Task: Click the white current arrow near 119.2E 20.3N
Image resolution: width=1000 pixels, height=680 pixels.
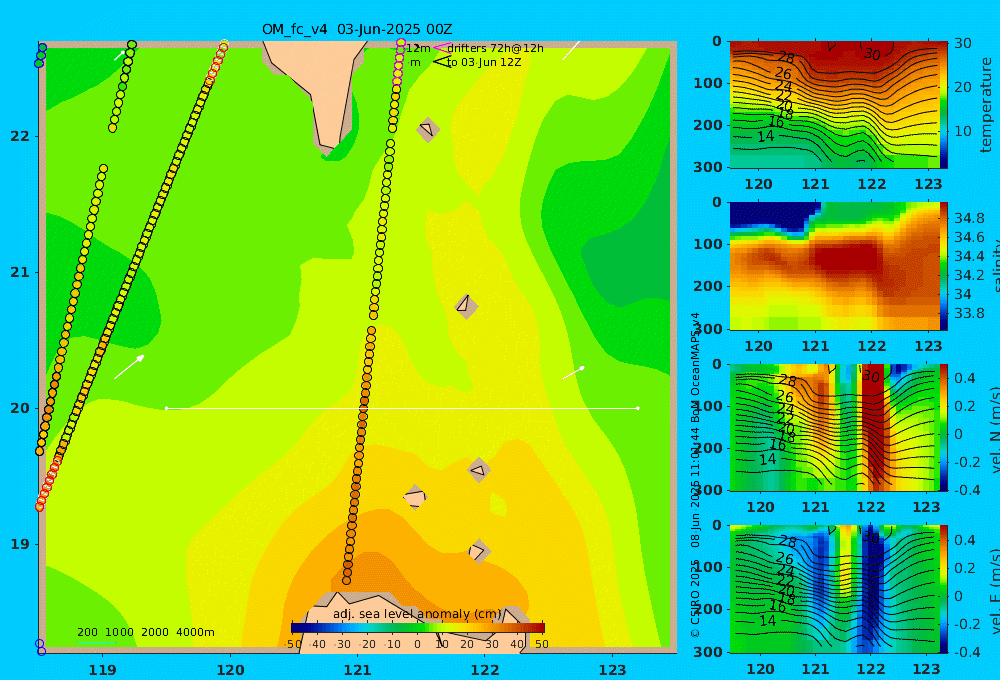Action: point(129,367)
